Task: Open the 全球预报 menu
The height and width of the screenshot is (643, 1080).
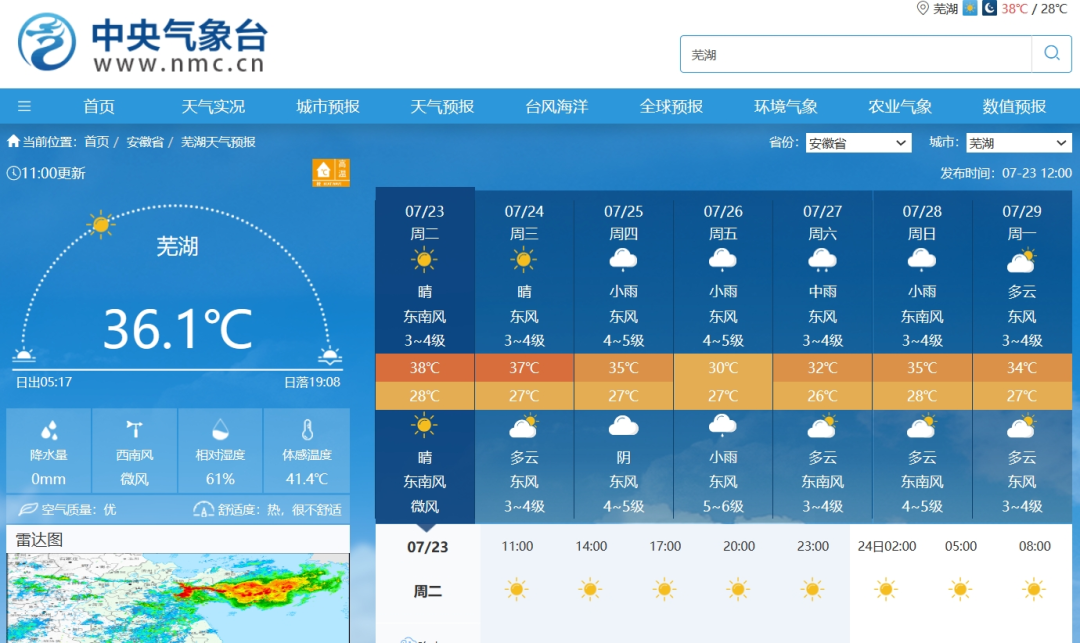Action: 671,106
